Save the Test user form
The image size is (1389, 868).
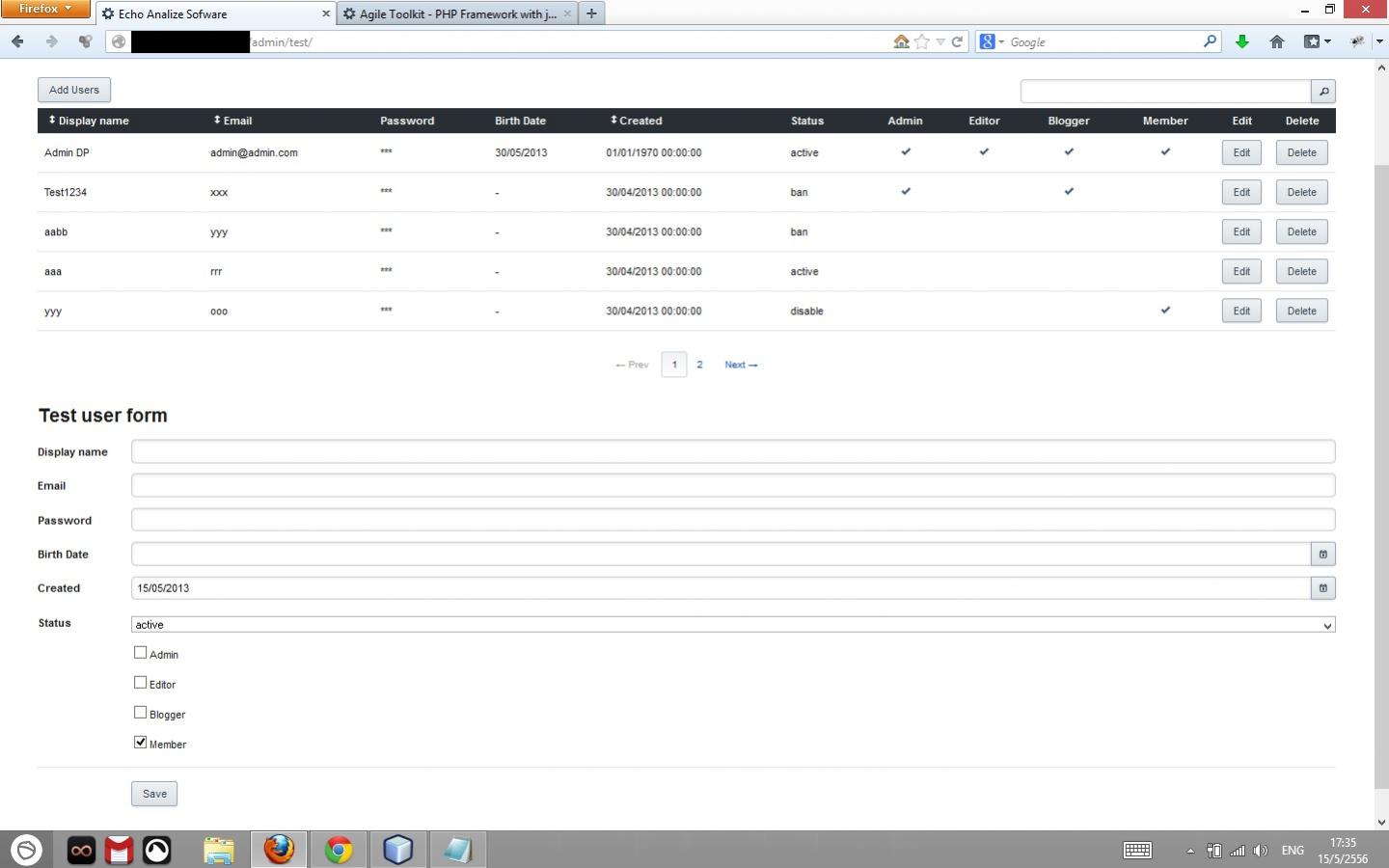tap(154, 794)
